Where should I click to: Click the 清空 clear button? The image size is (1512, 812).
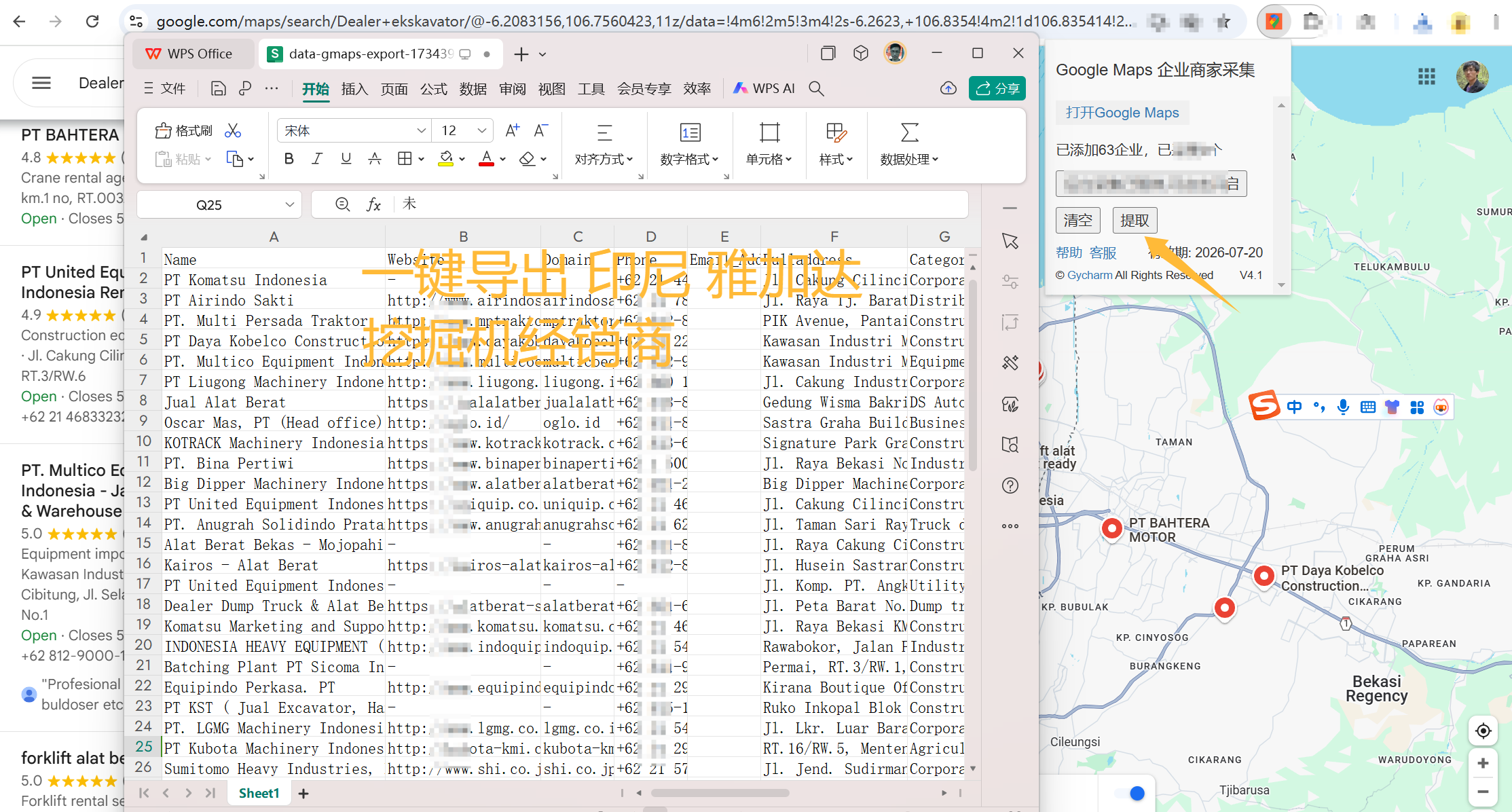pos(1078,220)
